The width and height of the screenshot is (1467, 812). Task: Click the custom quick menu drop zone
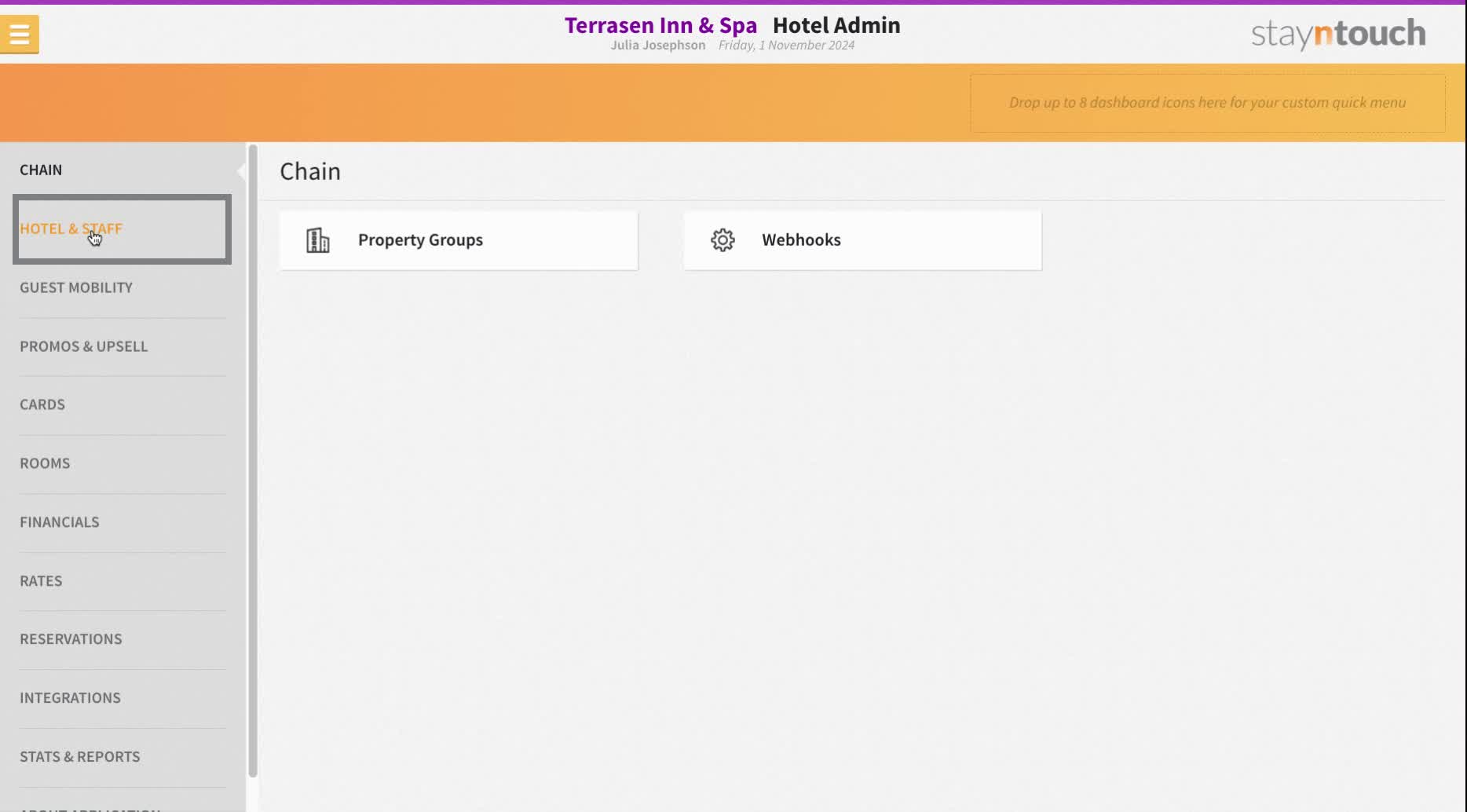click(1207, 103)
